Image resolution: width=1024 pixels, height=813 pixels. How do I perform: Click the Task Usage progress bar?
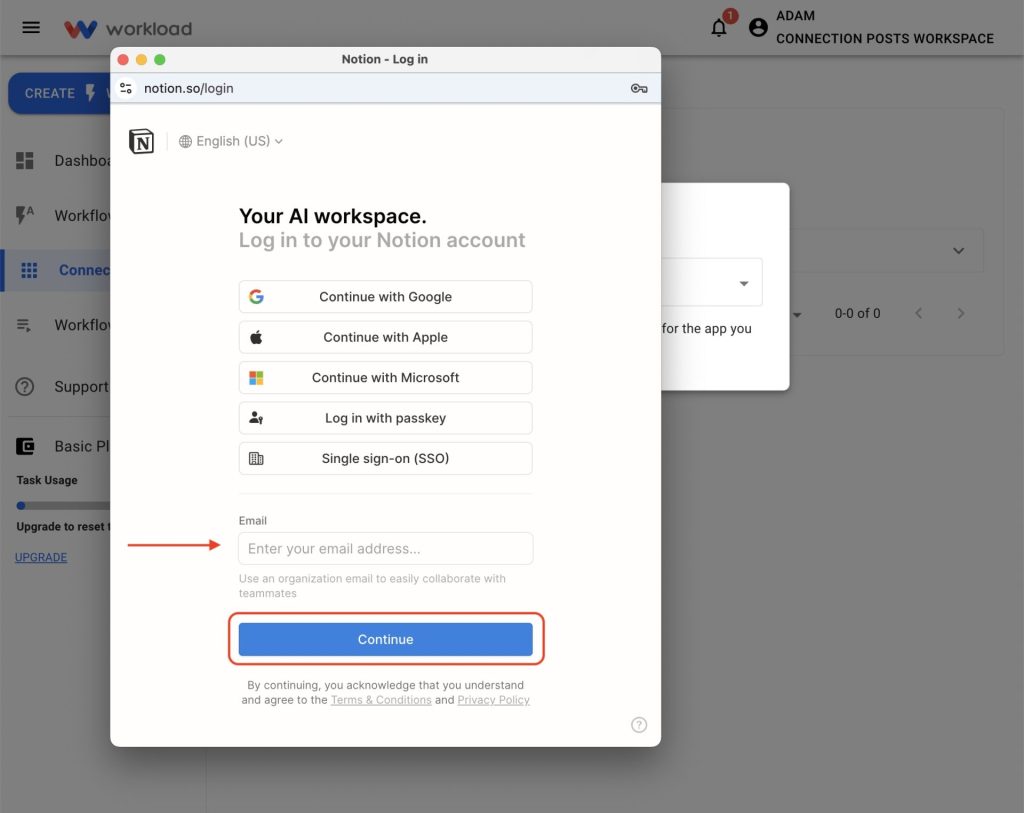coord(63,505)
